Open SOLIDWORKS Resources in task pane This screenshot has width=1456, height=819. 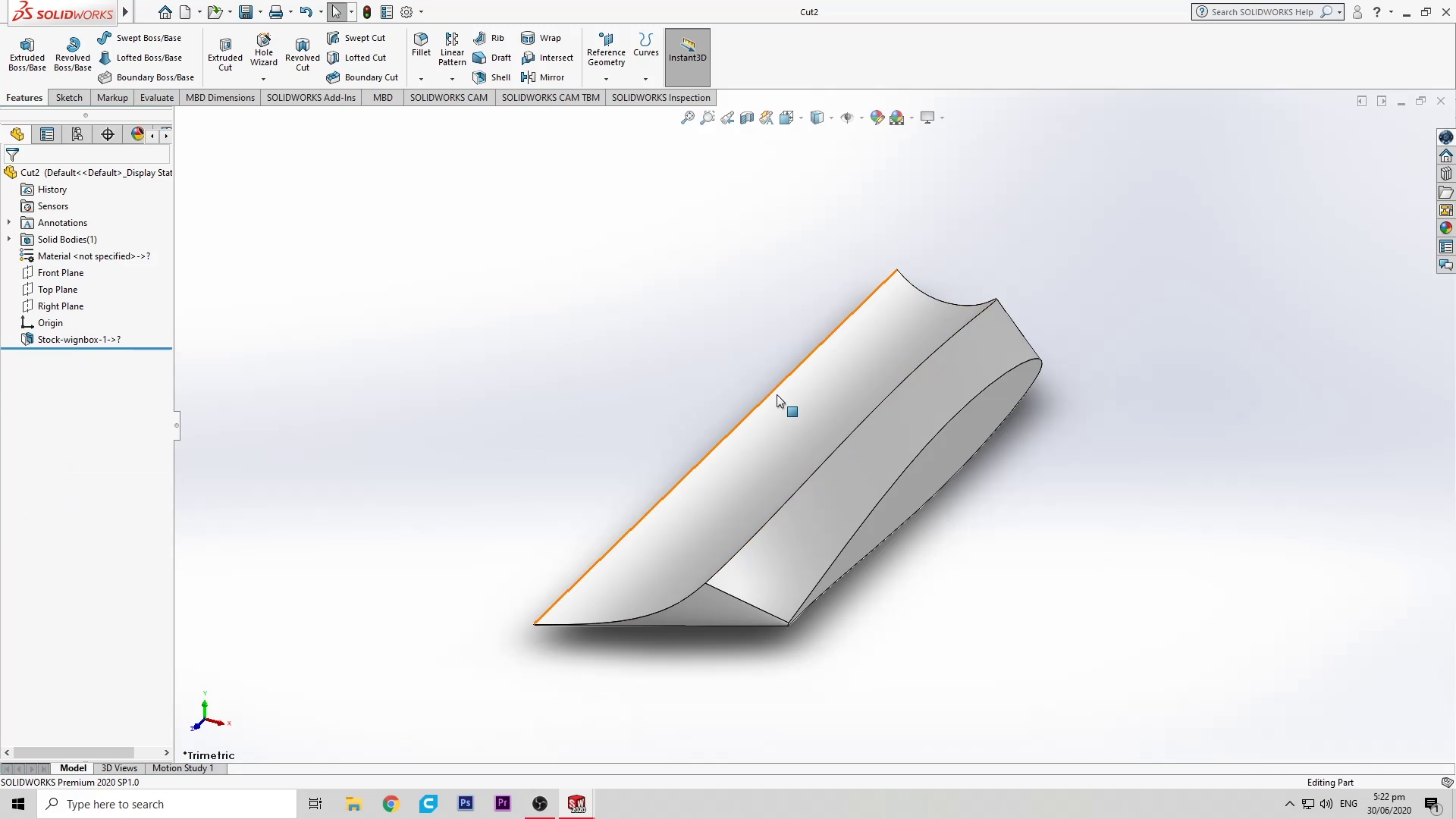[1445, 156]
